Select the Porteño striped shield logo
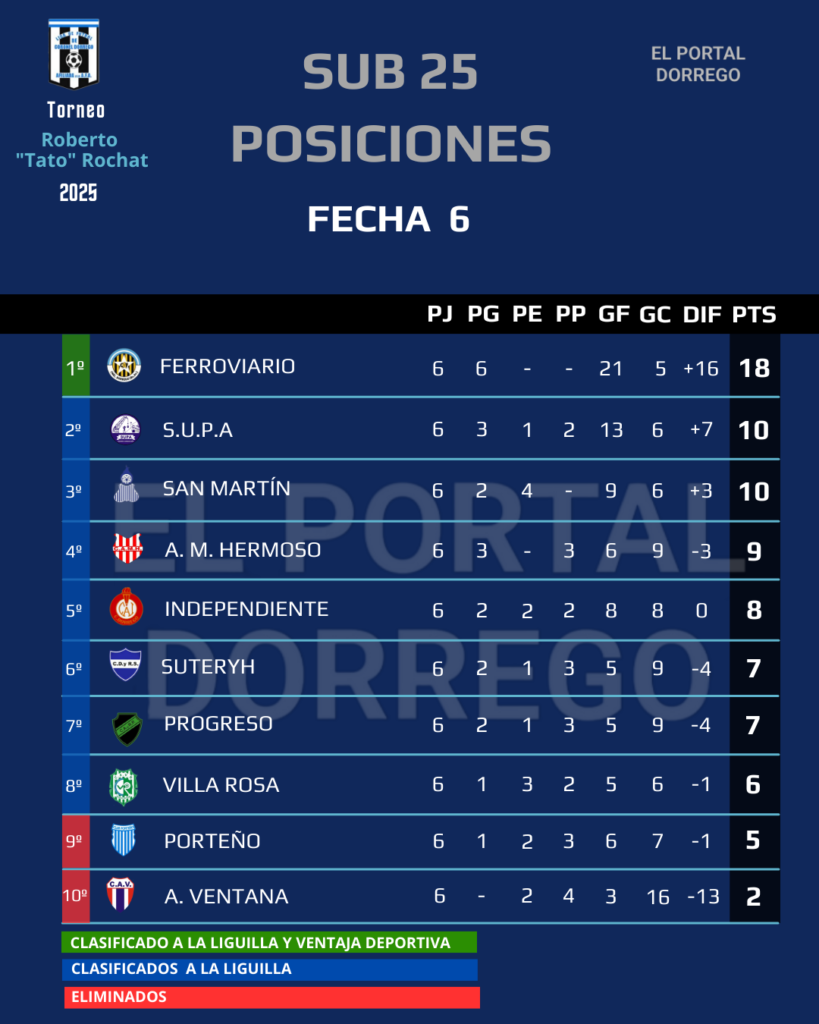819x1024 pixels. (x=123, y=840)
